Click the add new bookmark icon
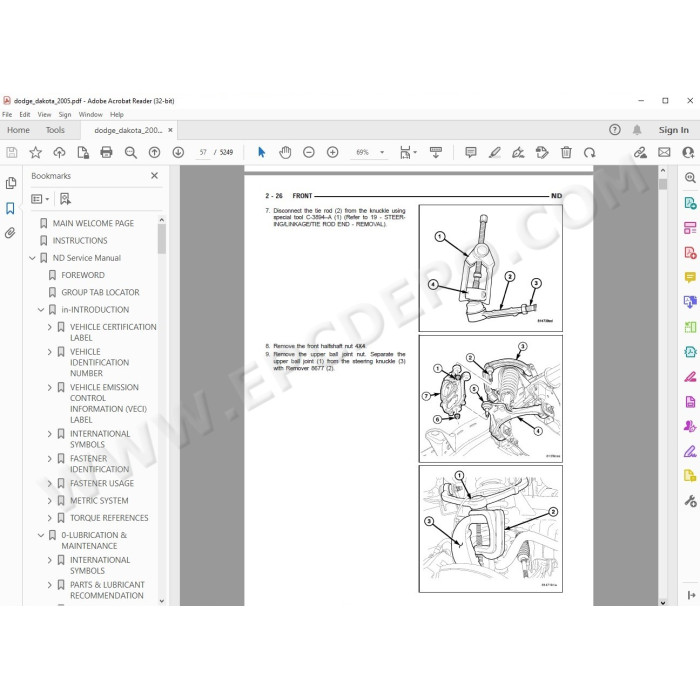This screenshot has height=700, width=700. pyautogui.click(x=65, y=199)
